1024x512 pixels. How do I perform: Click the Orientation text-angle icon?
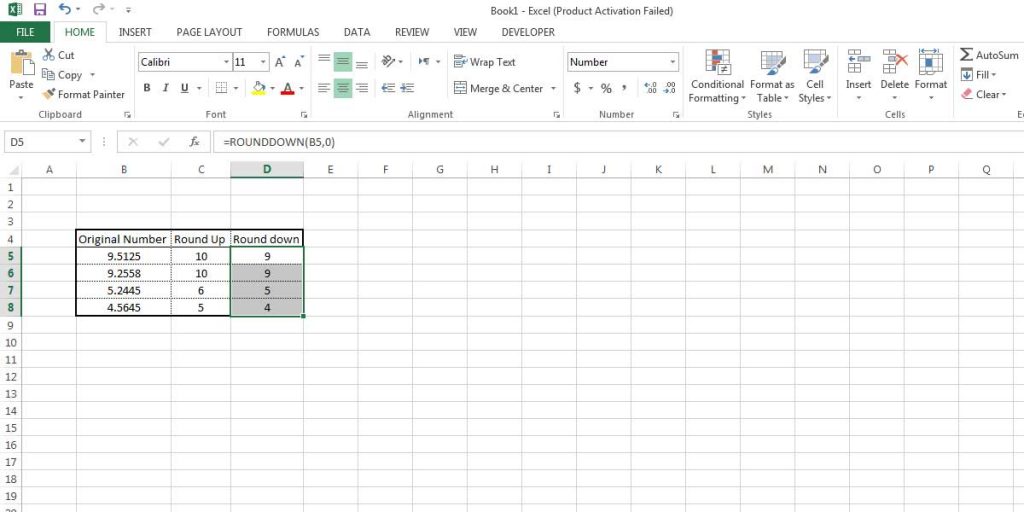(389, 61)
